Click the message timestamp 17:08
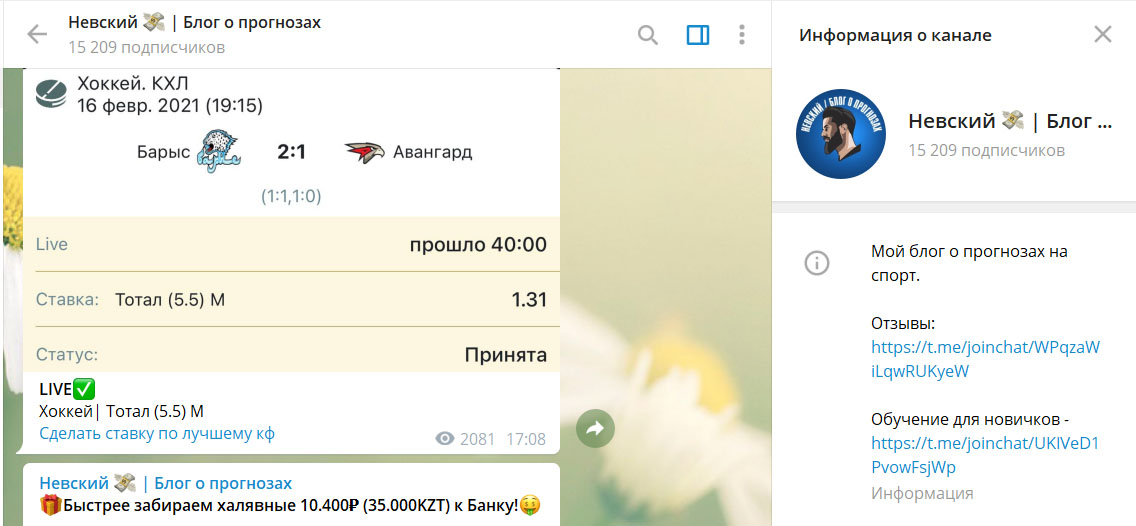This screenshot has width=1136, height=526. (x=526, y=439)
